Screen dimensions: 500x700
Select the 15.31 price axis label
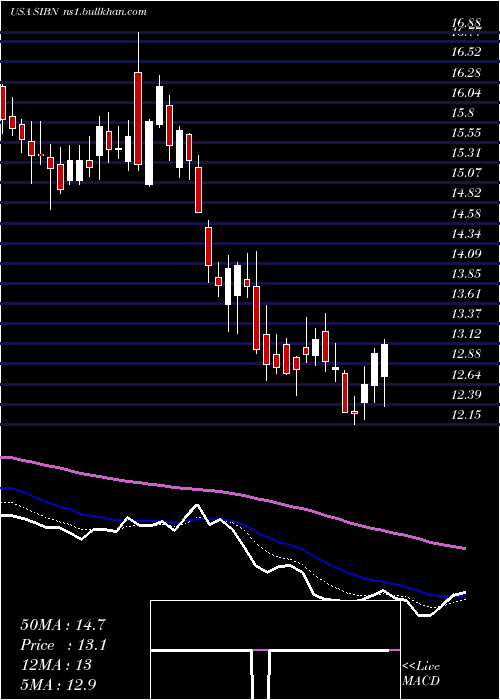(466, 153)
